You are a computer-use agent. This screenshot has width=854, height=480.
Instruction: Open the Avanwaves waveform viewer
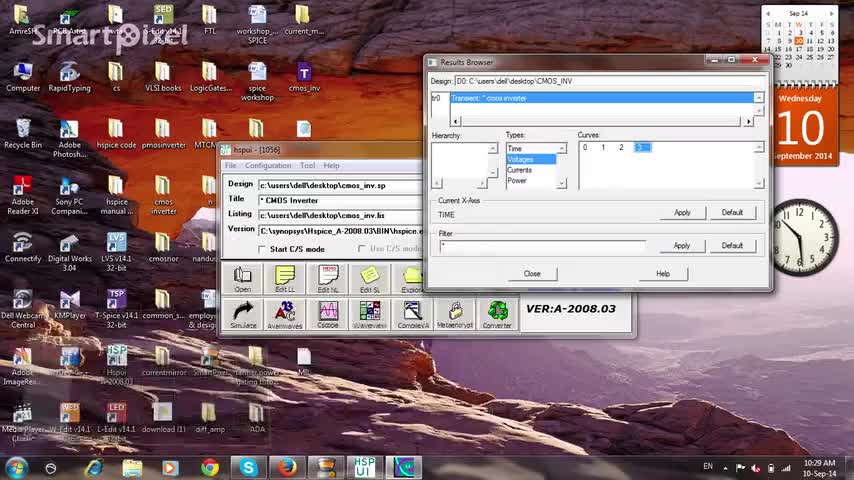point(285,314)
